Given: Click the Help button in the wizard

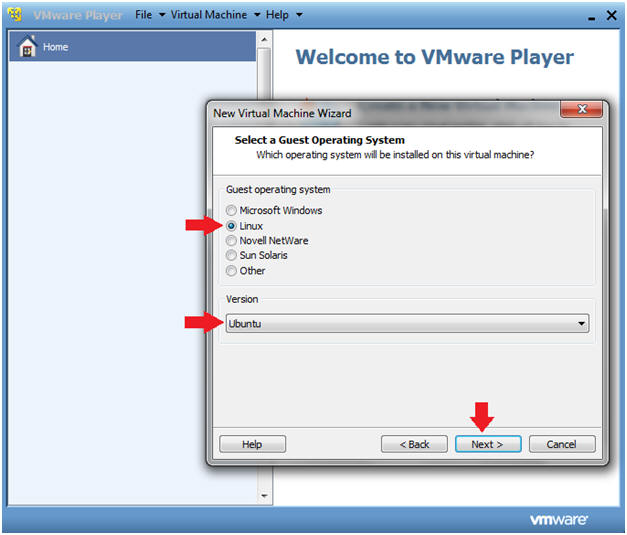Looking at the screenshot, I should 252,444.
